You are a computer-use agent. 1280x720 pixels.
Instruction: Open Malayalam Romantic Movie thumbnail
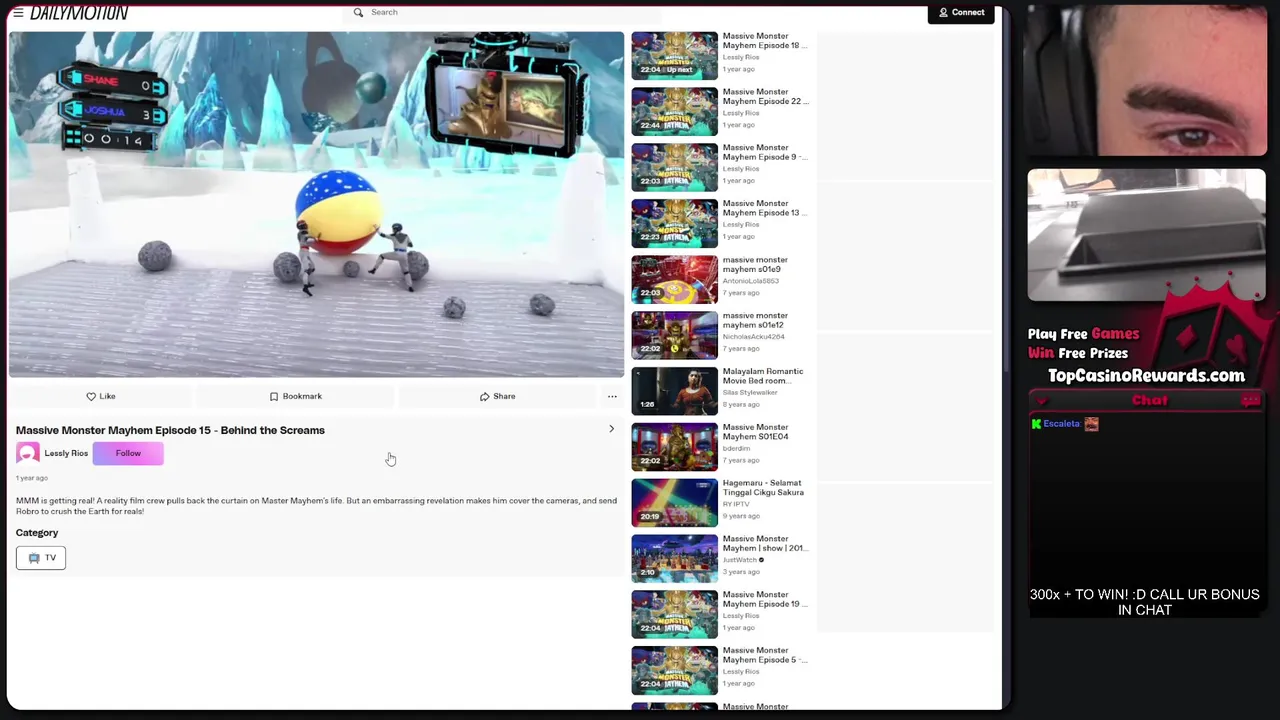tap(674, 391)
